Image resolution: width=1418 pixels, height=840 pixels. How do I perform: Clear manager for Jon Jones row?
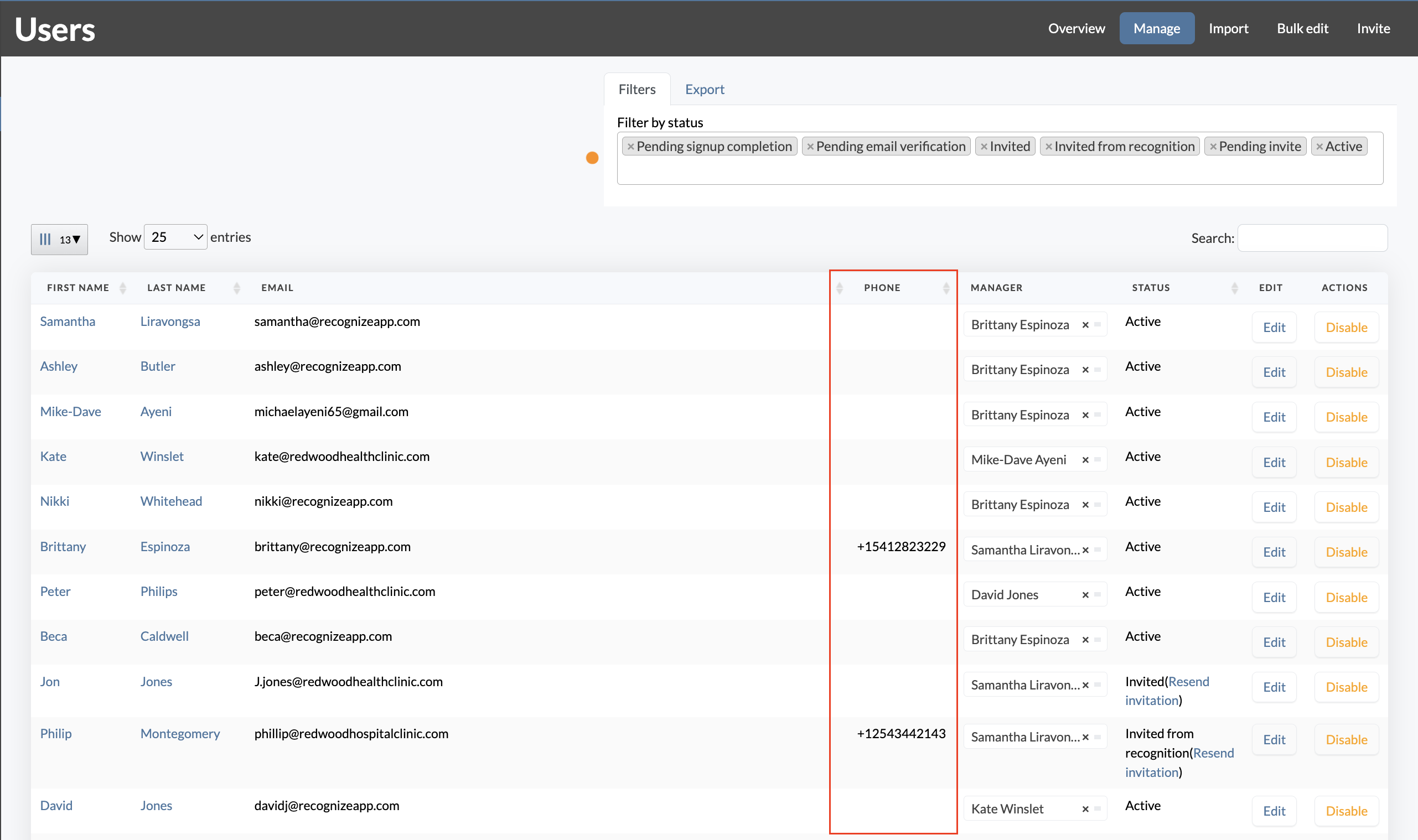click(1085, 685)
